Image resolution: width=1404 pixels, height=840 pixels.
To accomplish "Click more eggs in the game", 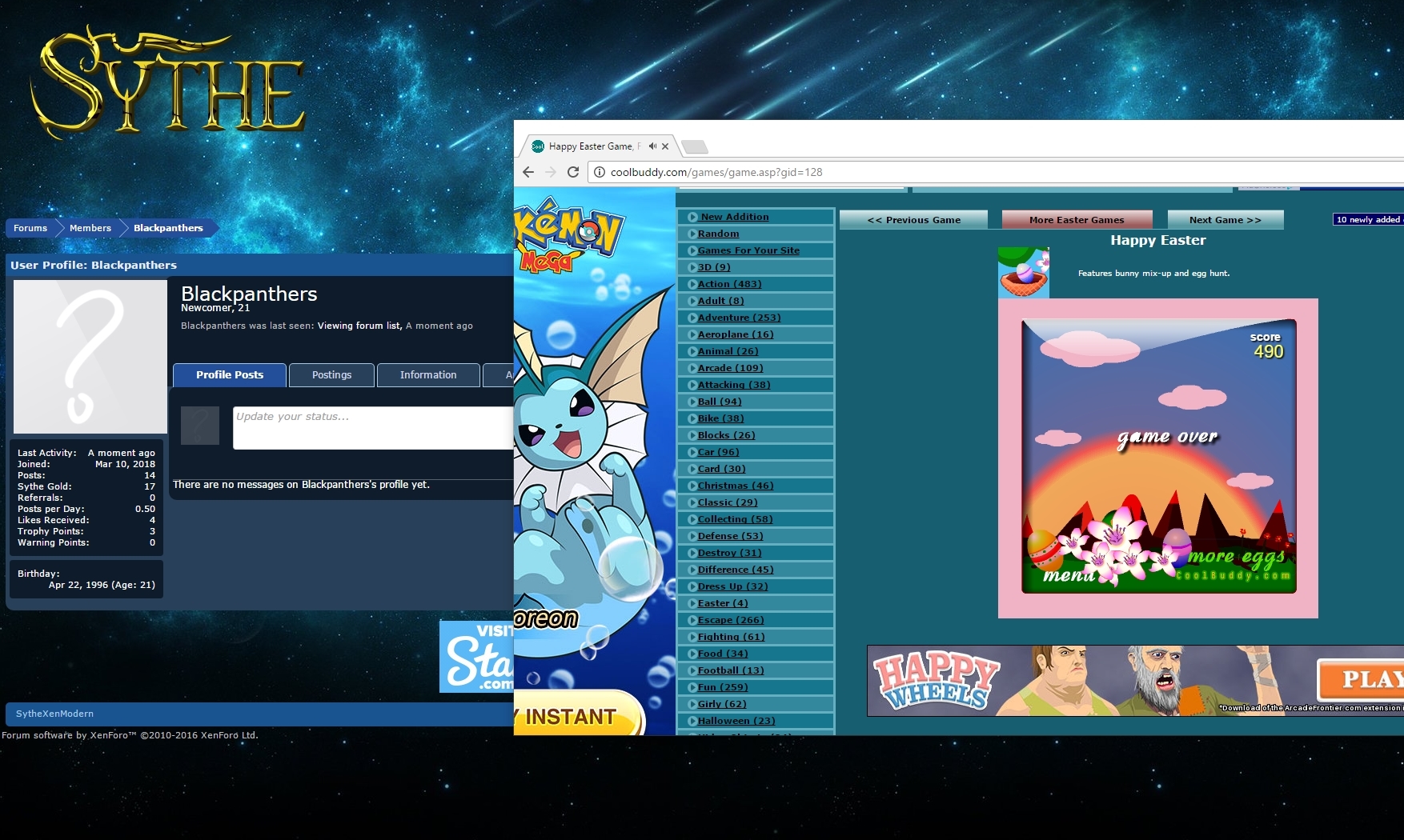I will click(x=1237, y=557).
